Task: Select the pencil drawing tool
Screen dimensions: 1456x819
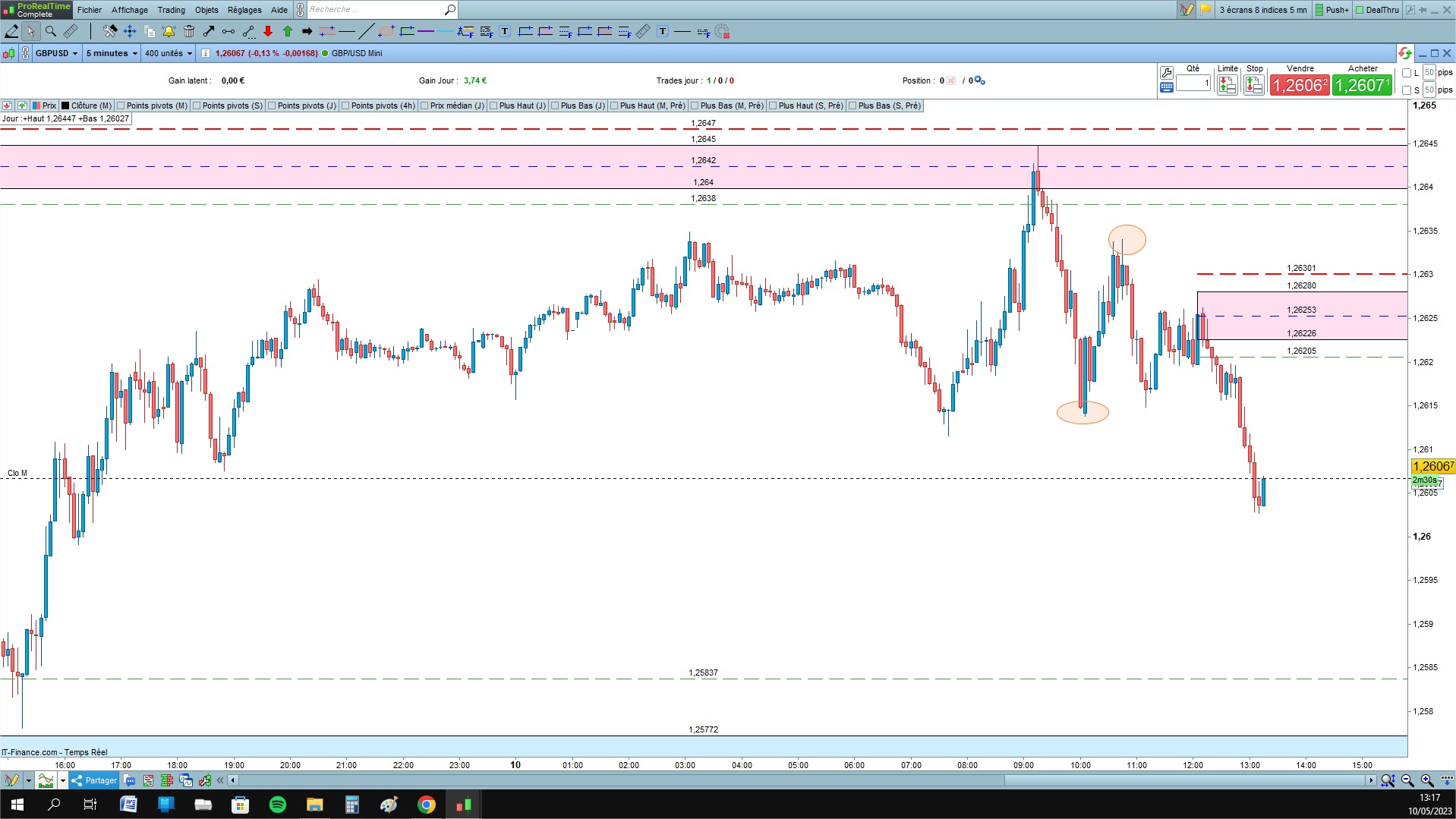Action: coord(11,31)
